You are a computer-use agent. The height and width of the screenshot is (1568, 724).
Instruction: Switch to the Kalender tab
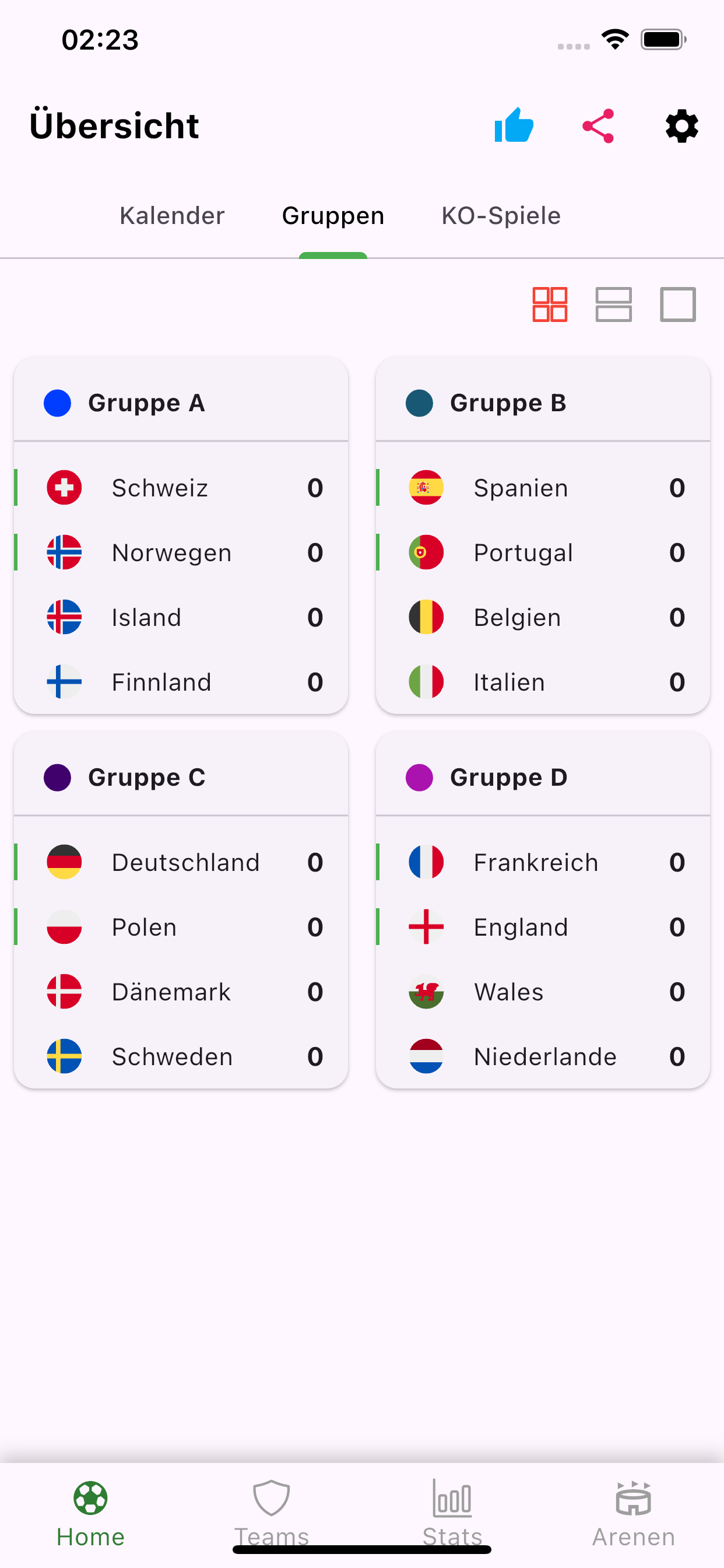coord(172,215)
